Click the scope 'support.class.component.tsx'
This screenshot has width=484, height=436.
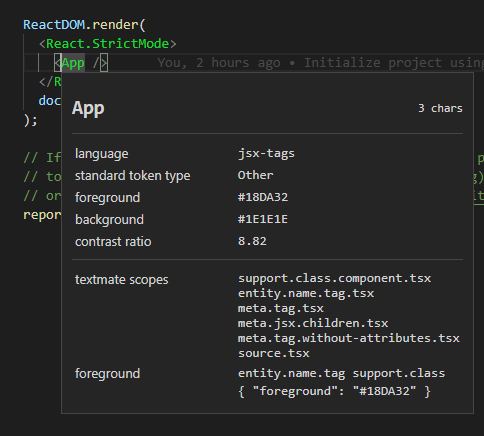click(334, 278)
